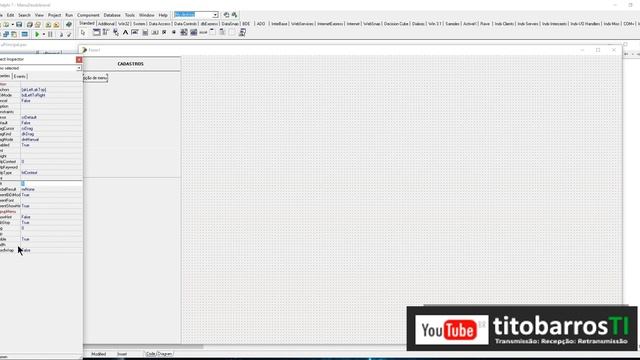Click the 'crDefault' cursor property value
Image resolution: width=640 pixels, height=360 pixels.
(29, 117)
